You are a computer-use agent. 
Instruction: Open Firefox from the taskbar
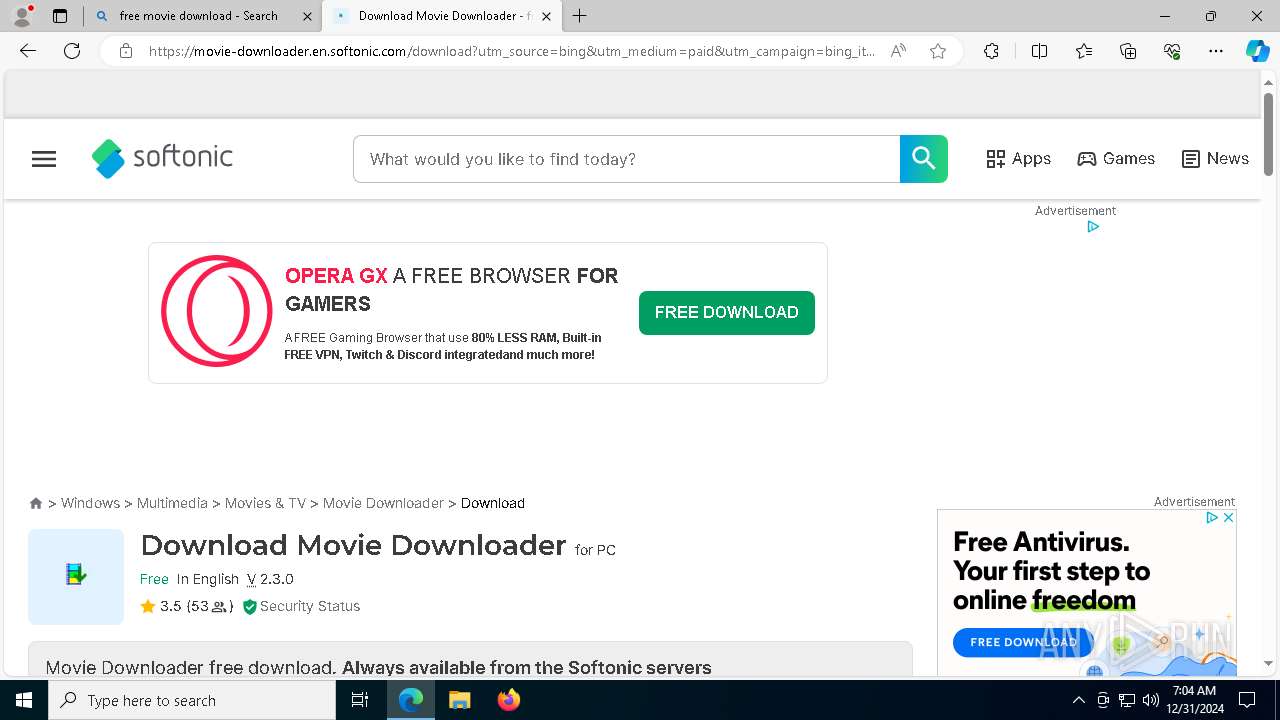509,700
